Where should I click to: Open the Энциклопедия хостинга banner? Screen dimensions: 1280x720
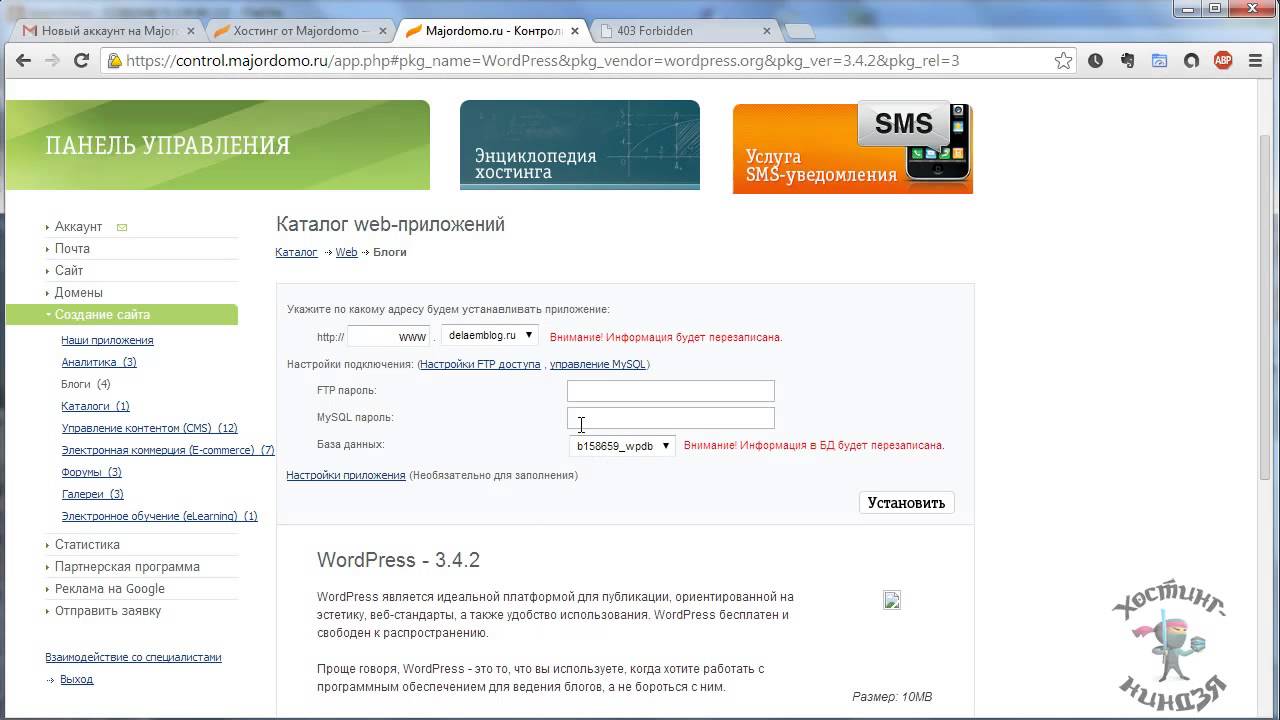[580, 145]
